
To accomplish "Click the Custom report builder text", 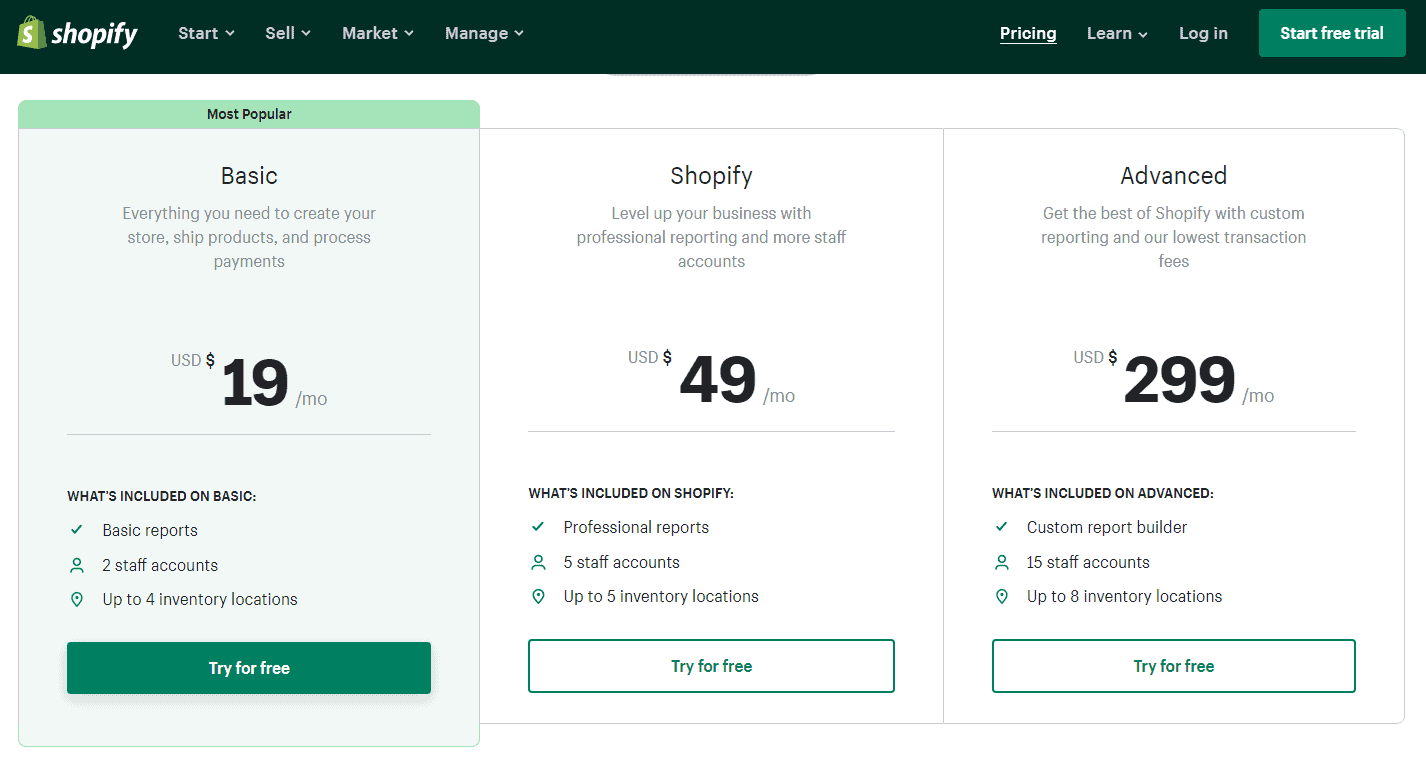I will (1107, 527).
